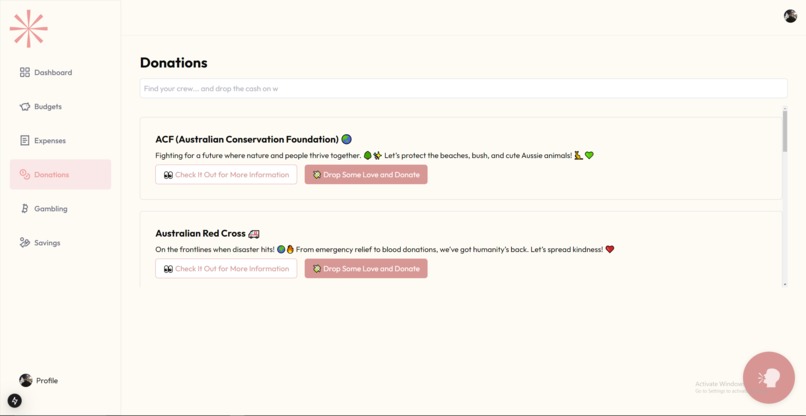Click the ACF description text
This screenshot has width=806, height=416.
click(x=374, y=155)
